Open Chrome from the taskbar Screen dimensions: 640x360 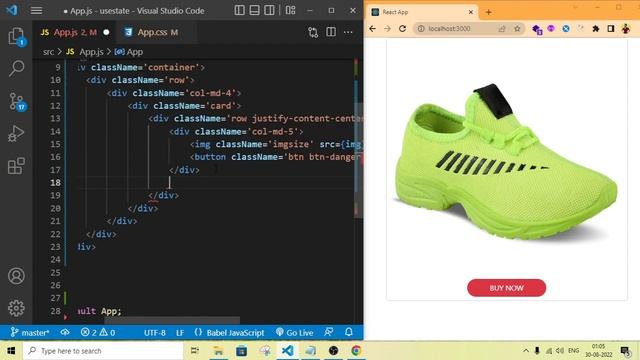tap(356, 351)
